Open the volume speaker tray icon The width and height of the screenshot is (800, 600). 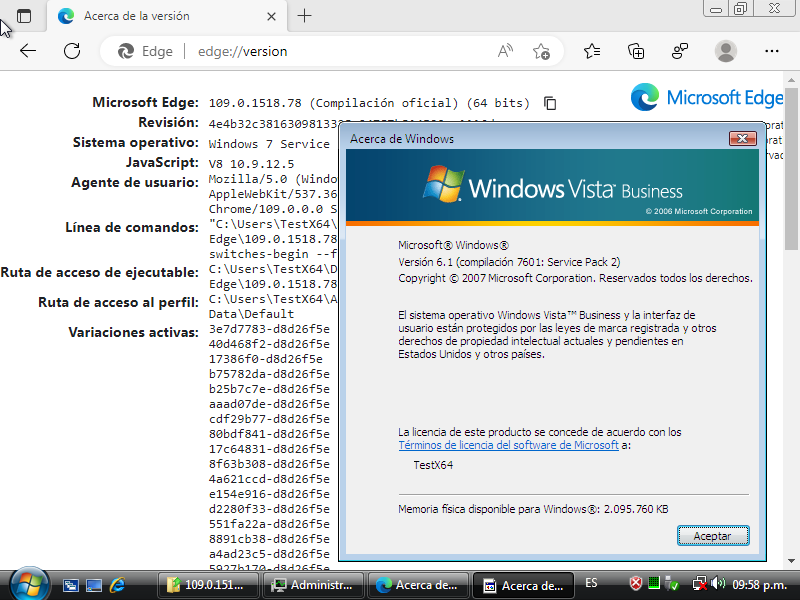[717, 583]
